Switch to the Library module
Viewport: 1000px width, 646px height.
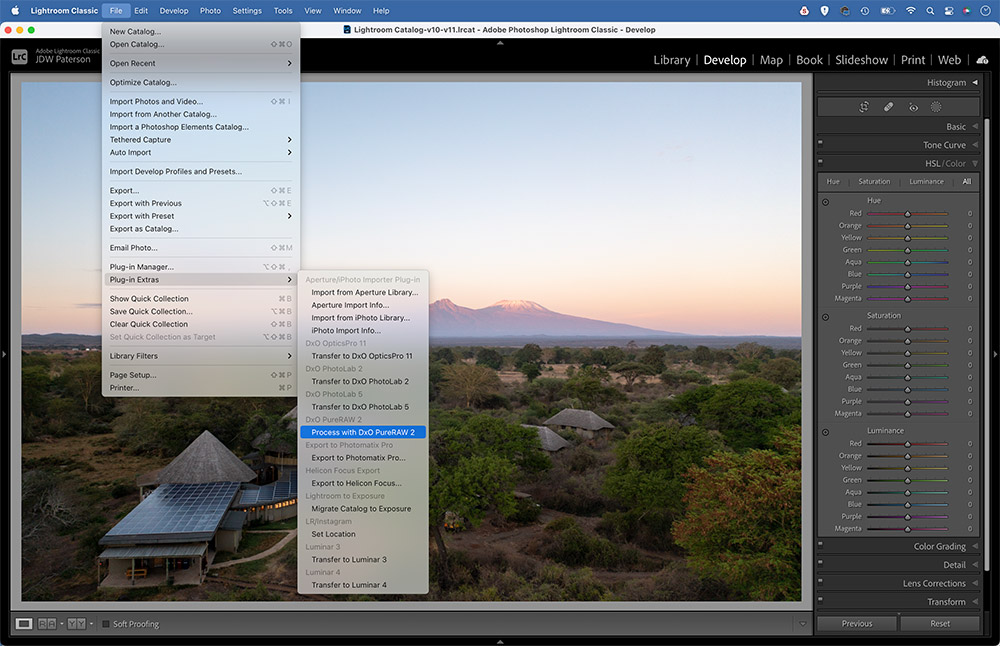(672, 60)
